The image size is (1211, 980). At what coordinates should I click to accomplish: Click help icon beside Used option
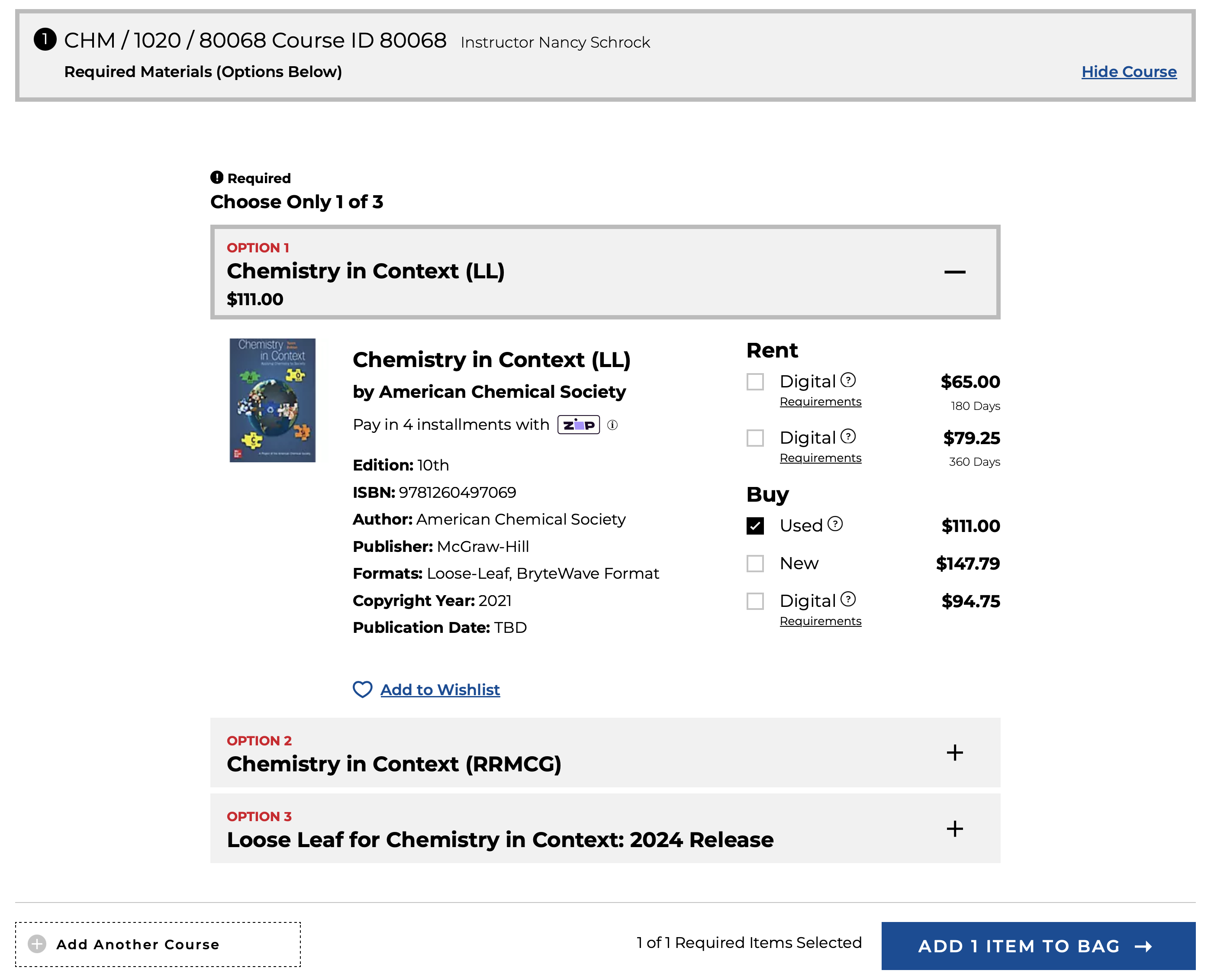click(x=834, y=524)
